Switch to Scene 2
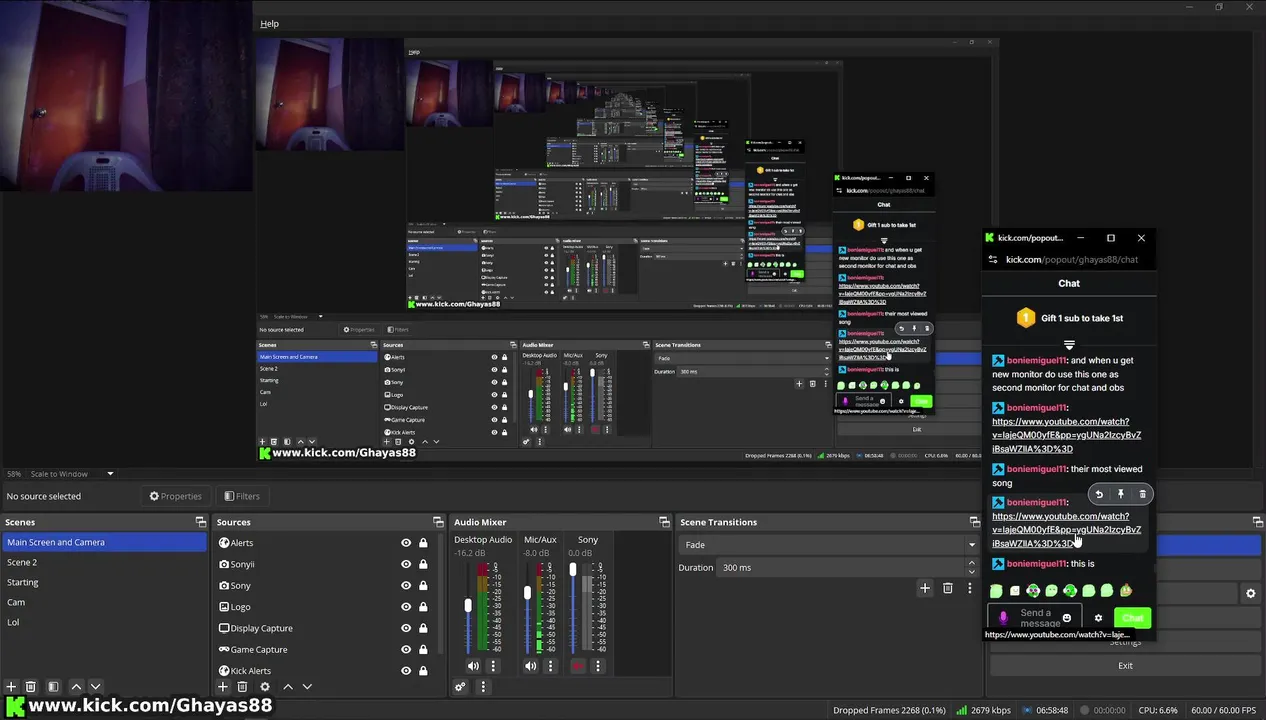Viewport: 1266px width, 720px height. point(104,562)
